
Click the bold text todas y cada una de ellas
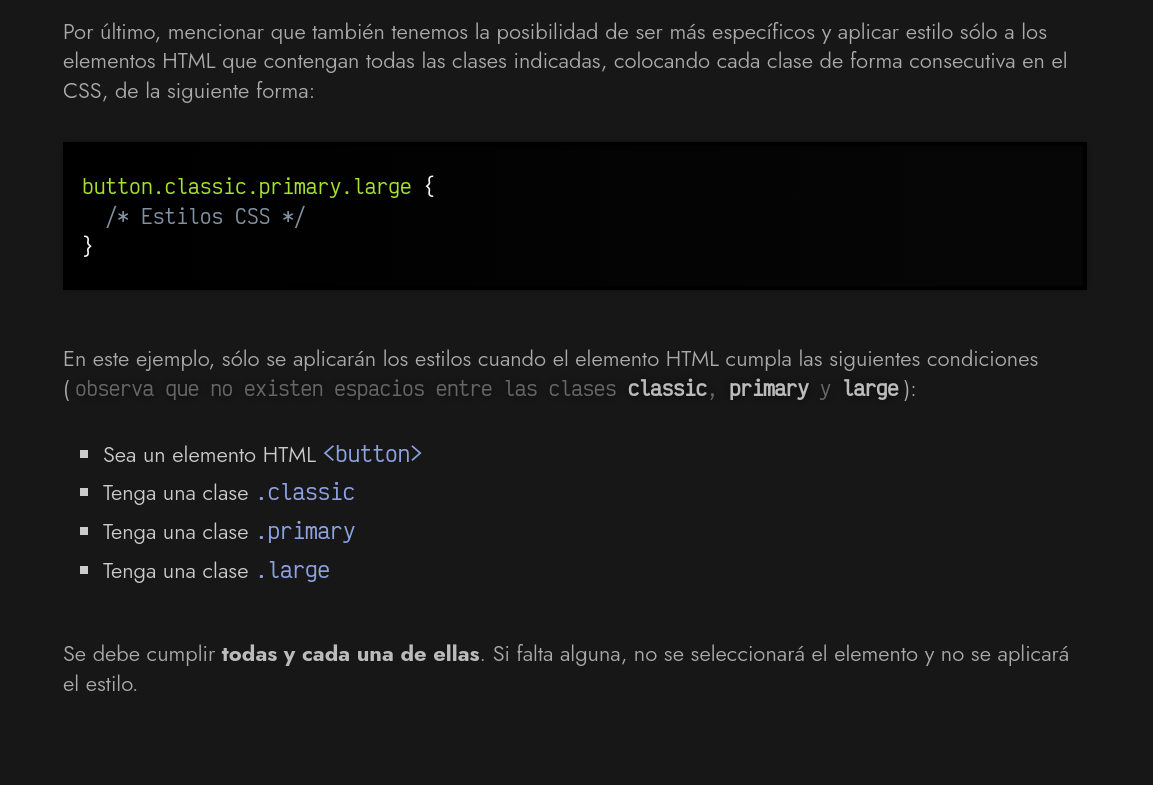click(x=350, y=654)
